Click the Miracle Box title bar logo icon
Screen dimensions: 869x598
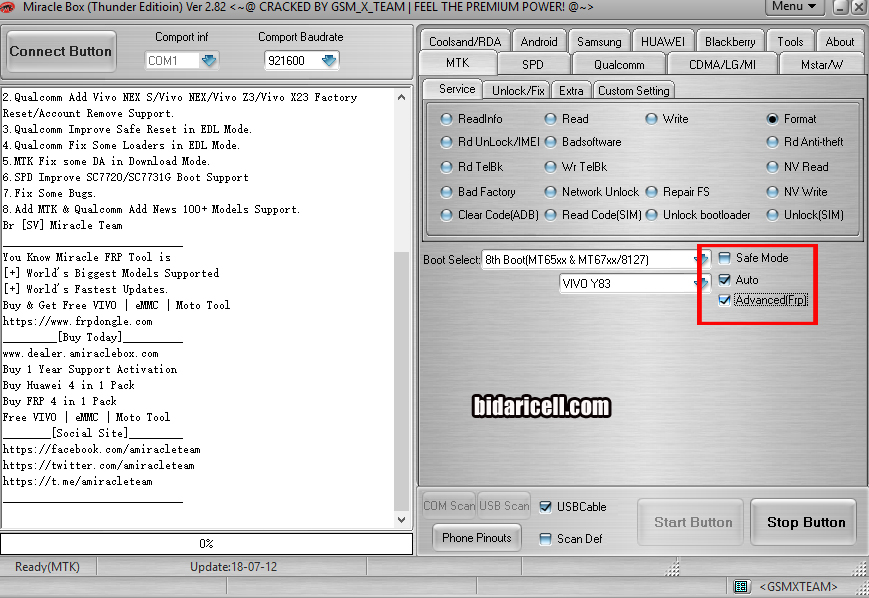tap(7, 7)
